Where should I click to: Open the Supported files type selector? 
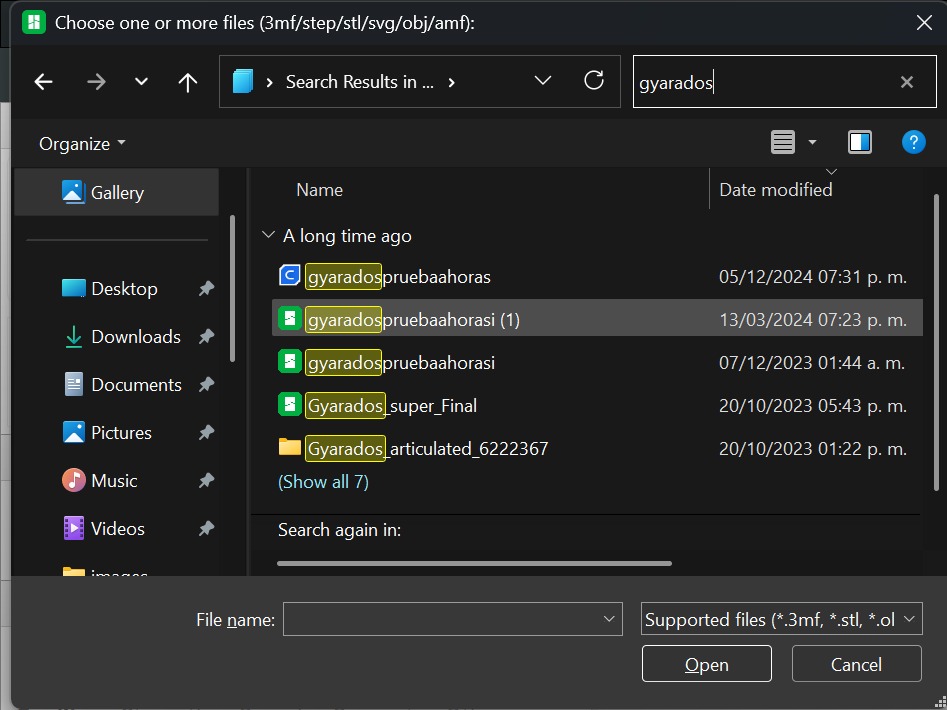click(x=781, y=618)
